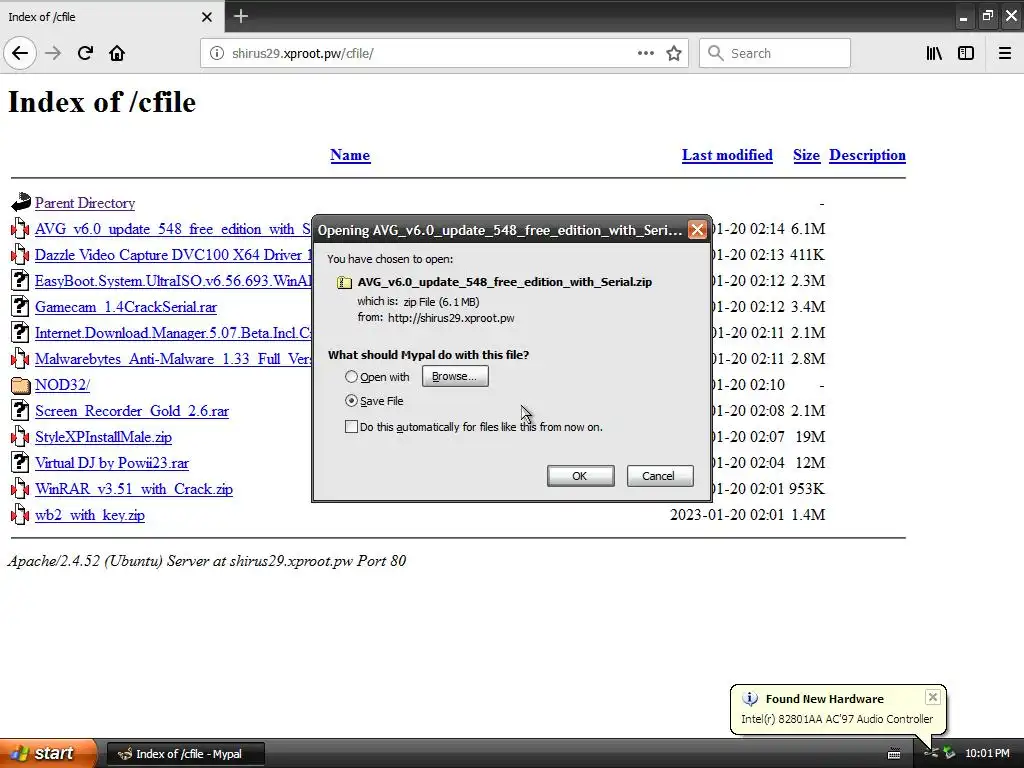Download wb2_with_key.zip link
Image resolution: width=1024 pixels, height=768 pixels.
point(90,515)
